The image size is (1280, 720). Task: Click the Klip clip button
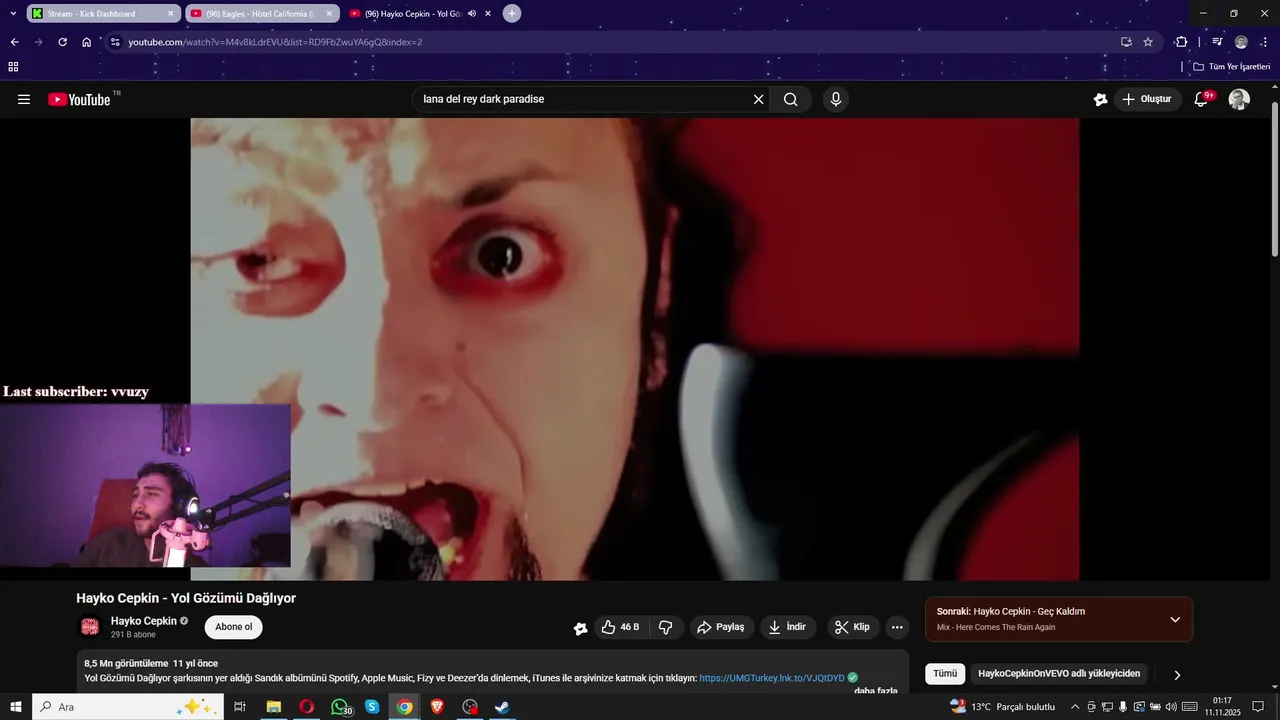pos(853,627)
